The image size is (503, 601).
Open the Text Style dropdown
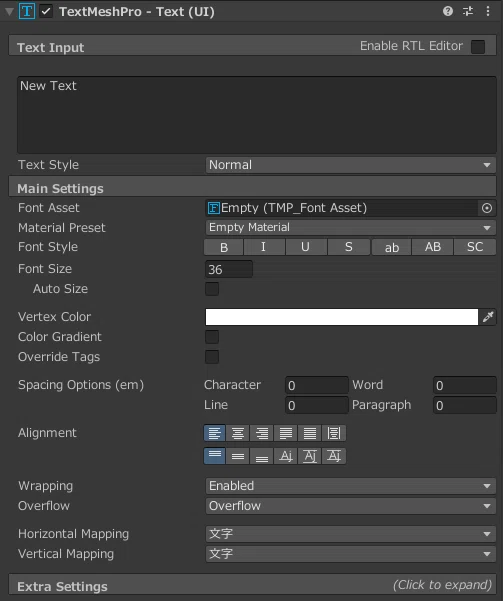pyautogui.click(x=351, y=165)
